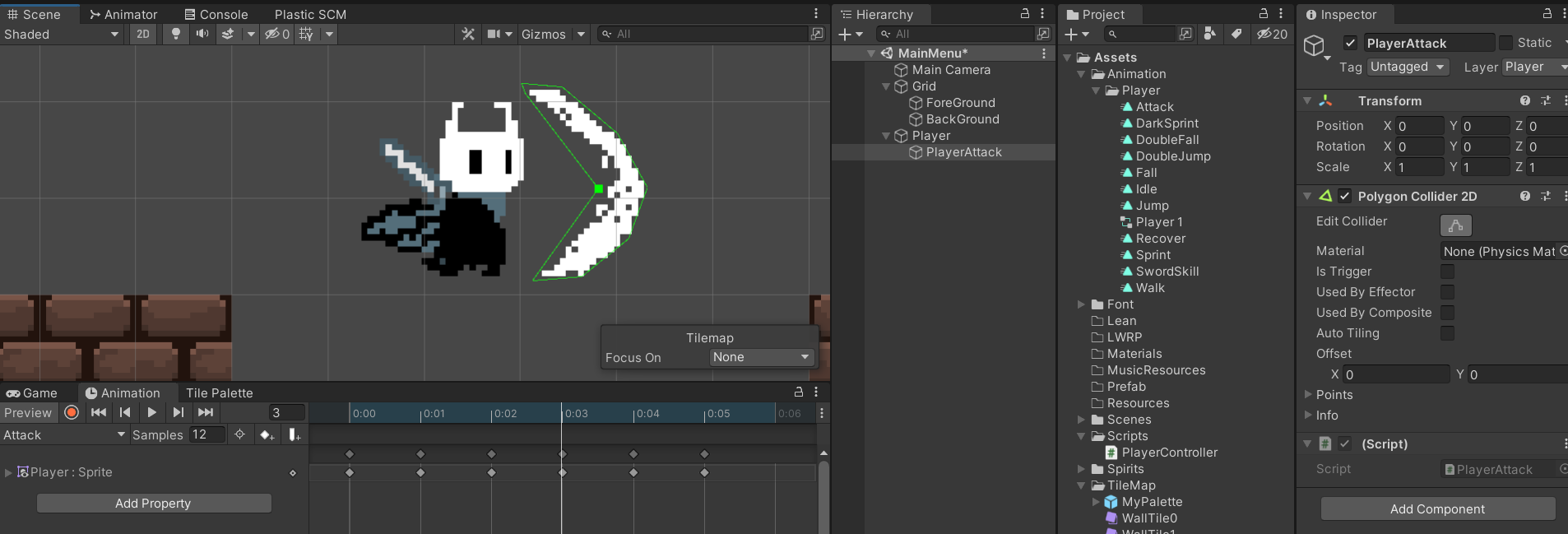Switch to the Console tab
The height and width of the screenshot is (534, 1568).
click(216, 14)
